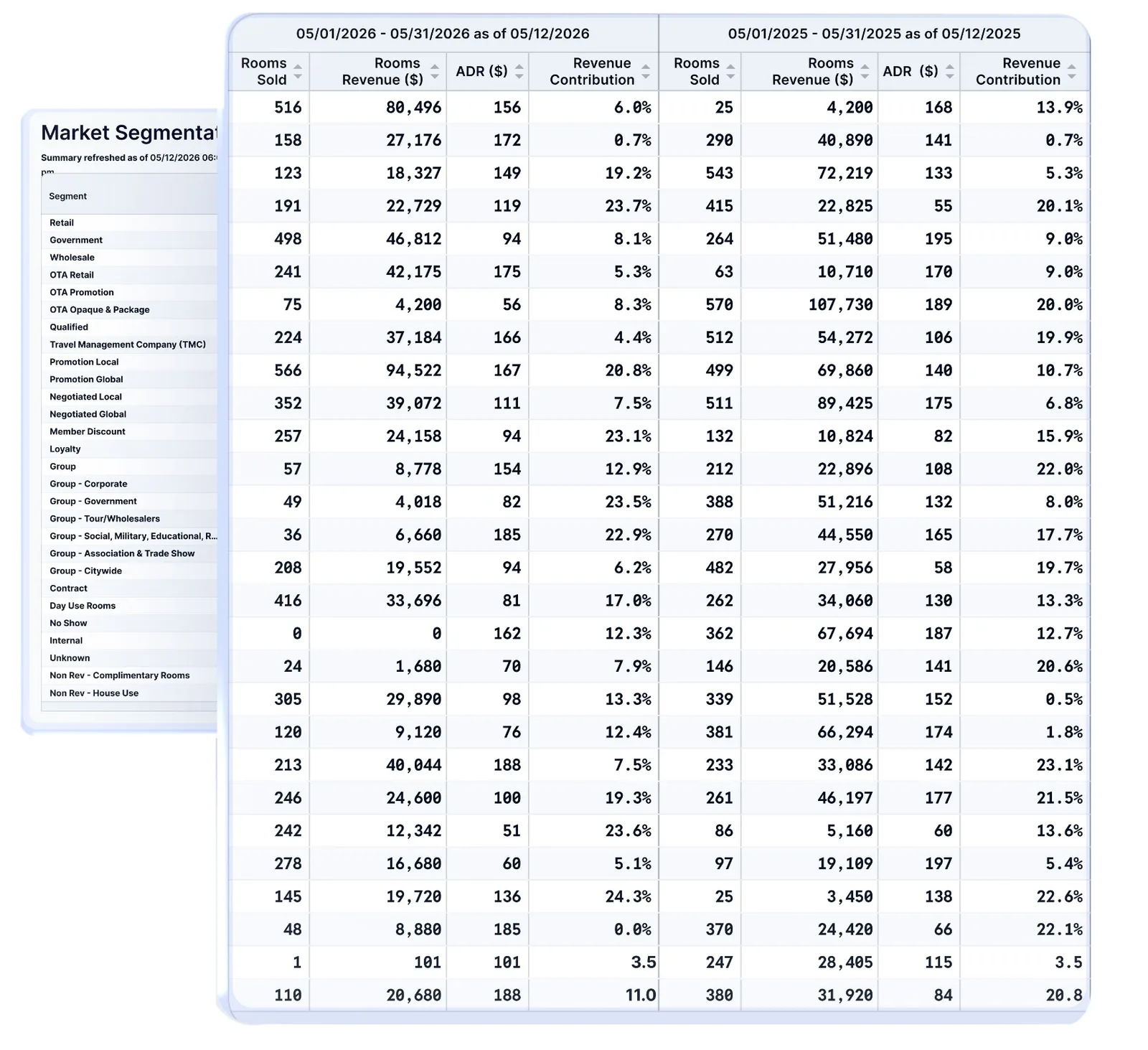Select the Promotion Global segment
The image size is (1148, 1050).
tap(129, 380)
